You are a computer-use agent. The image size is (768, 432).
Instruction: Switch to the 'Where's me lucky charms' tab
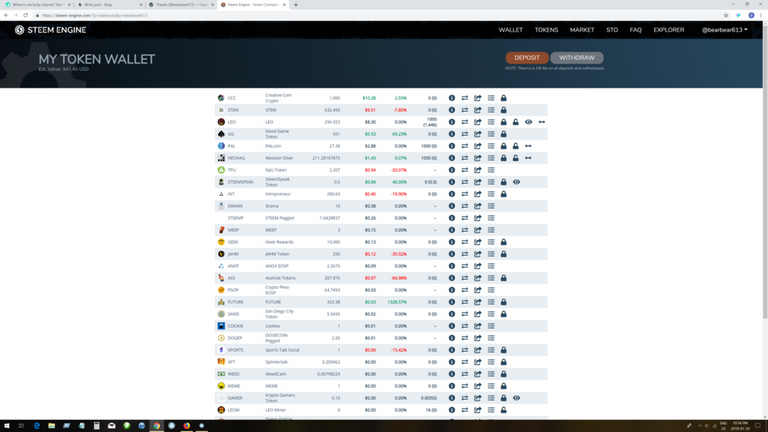point(38,4)
